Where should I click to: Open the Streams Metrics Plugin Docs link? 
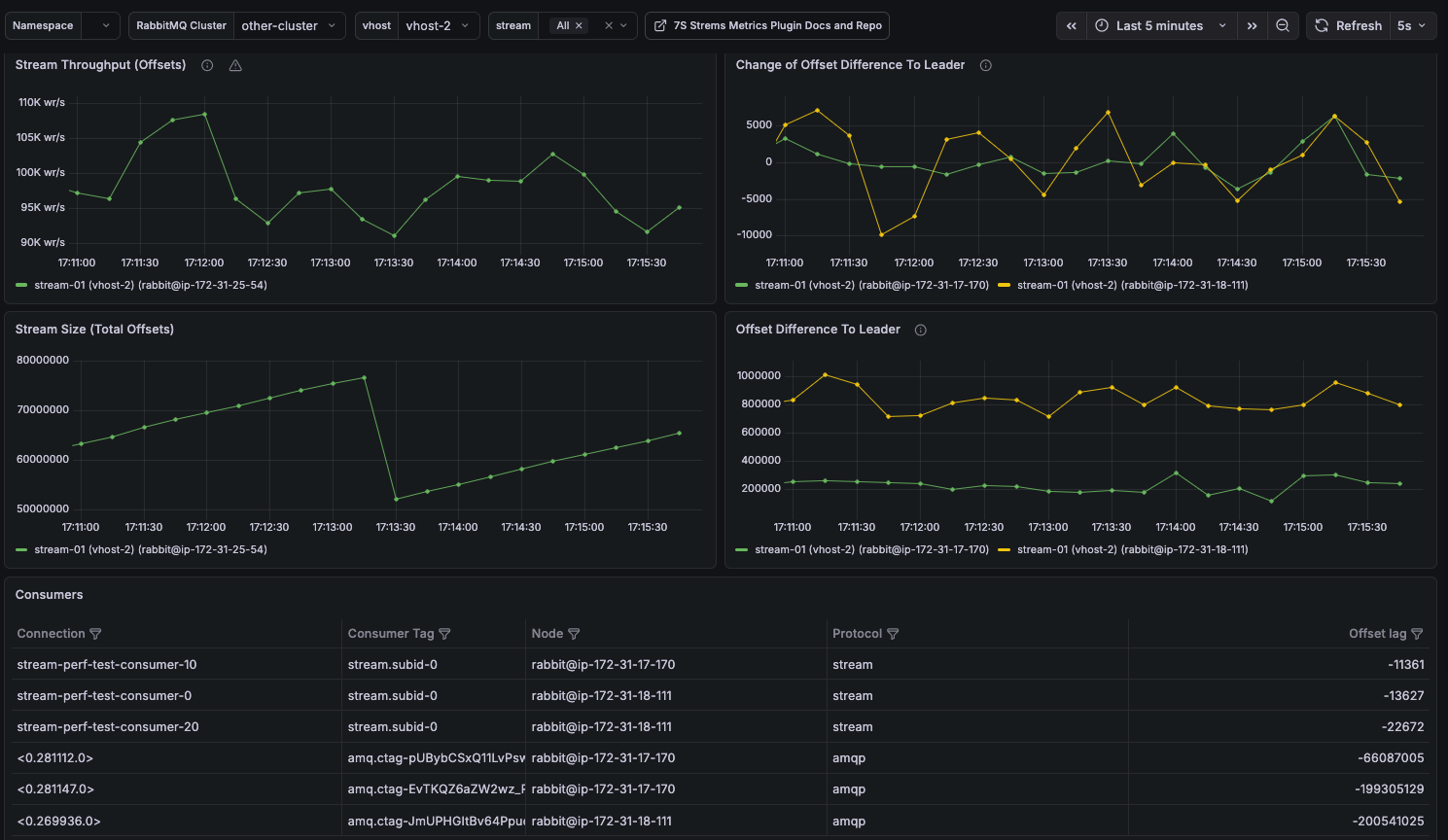pos(767,26)
